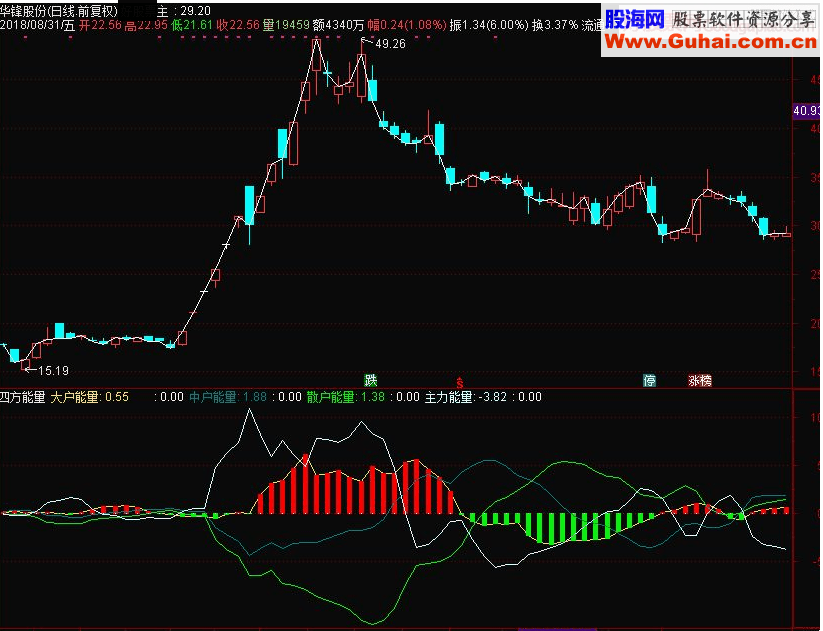The width and height of the screenshot is (823, 631).
Task: Click the 主力能量: -3.82 indicator label
Action: click(466, 397)
